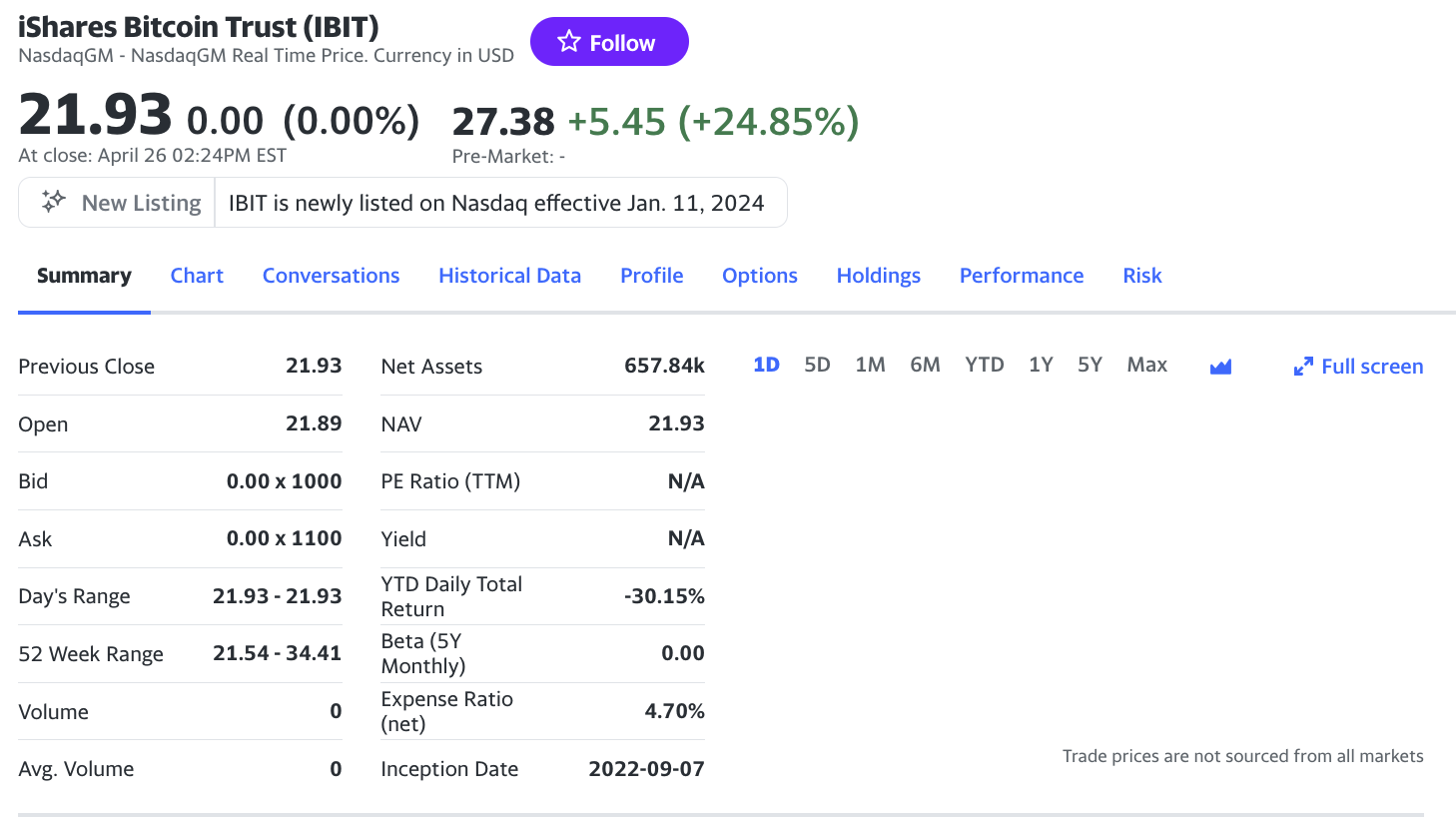
Task: Open the Summary tab
Action: point(84,276)
